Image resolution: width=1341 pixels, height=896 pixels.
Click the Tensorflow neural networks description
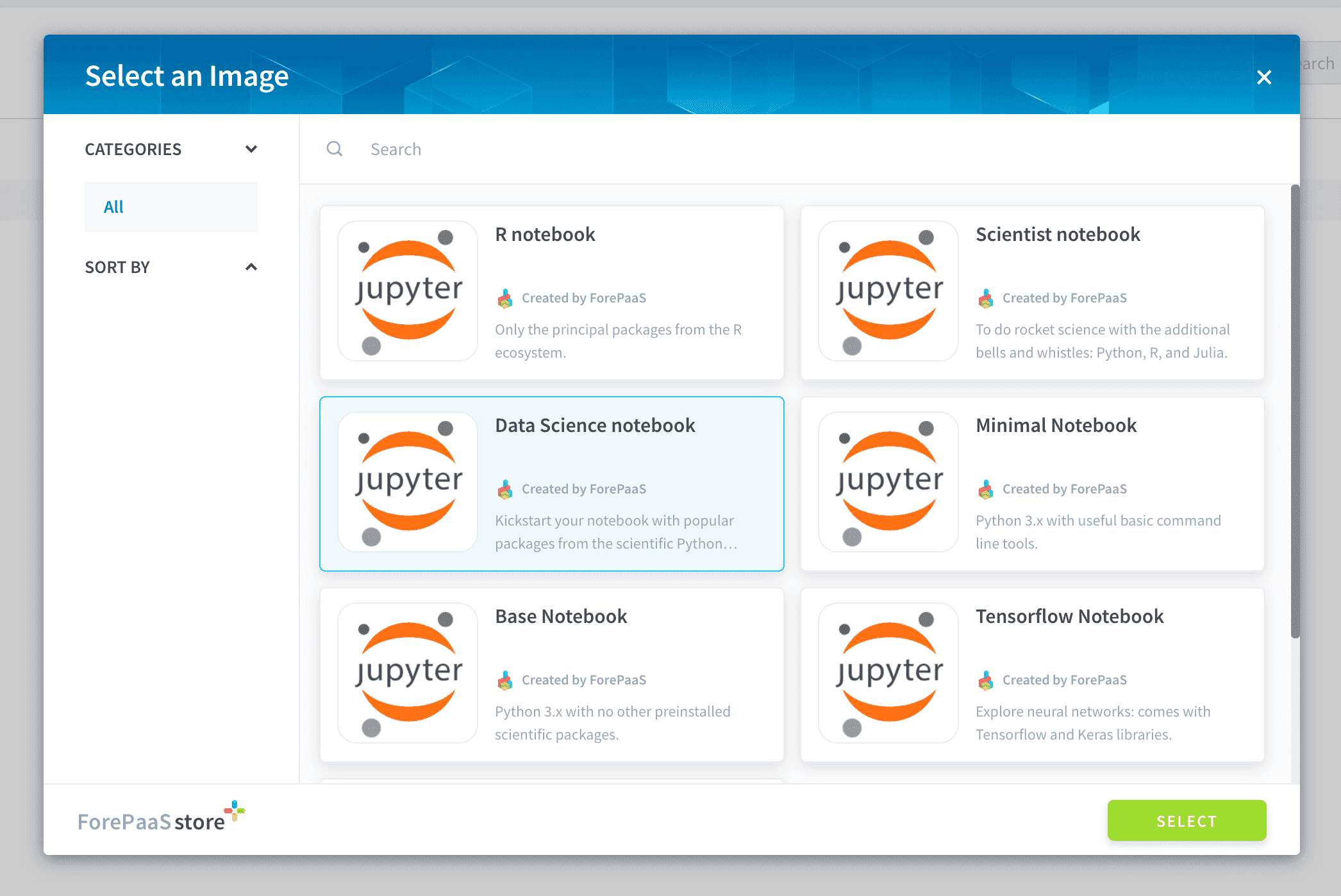click(1093, 723)
